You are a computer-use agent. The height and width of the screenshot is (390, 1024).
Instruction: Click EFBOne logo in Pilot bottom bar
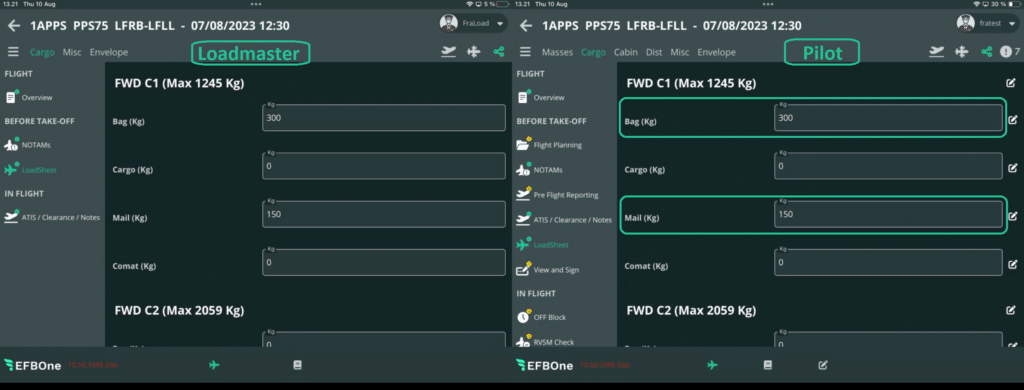pos(545,365)
